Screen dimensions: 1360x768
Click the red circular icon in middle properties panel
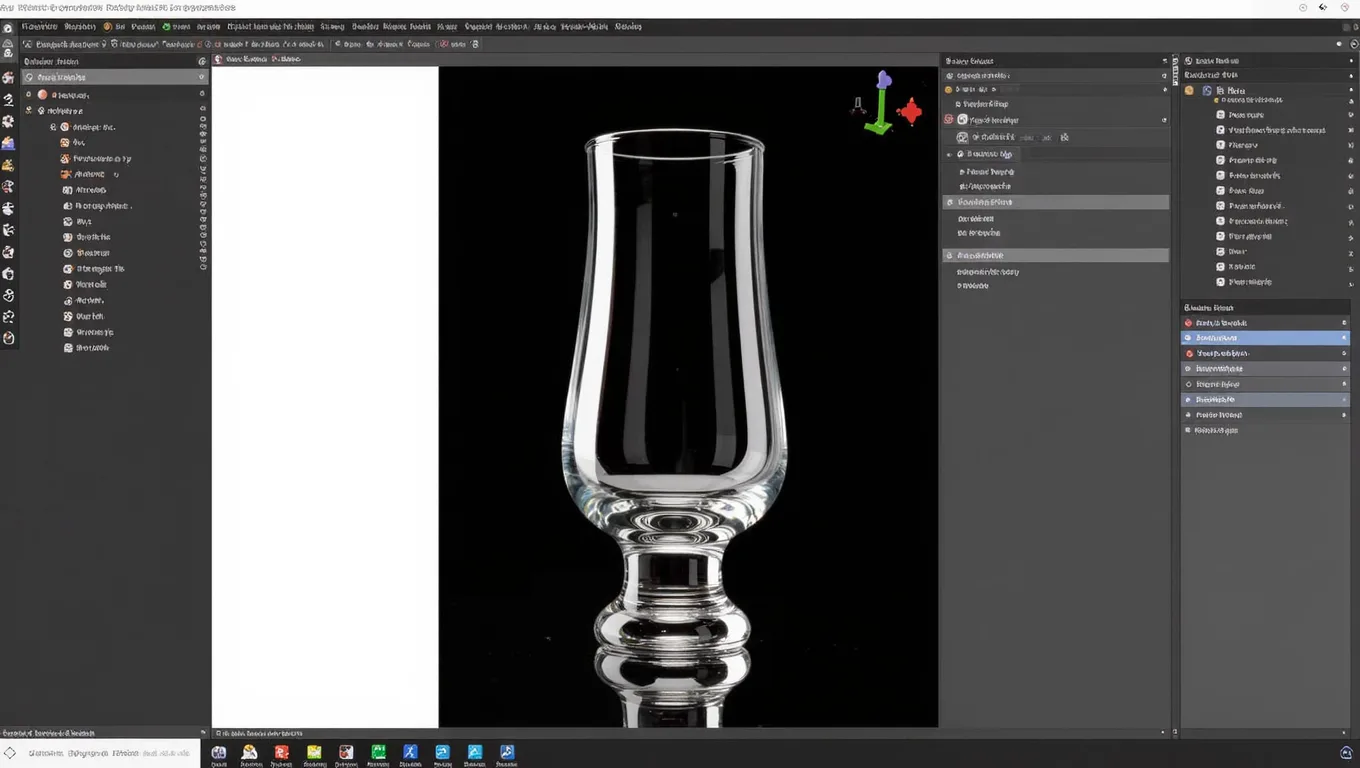point(949,119)
